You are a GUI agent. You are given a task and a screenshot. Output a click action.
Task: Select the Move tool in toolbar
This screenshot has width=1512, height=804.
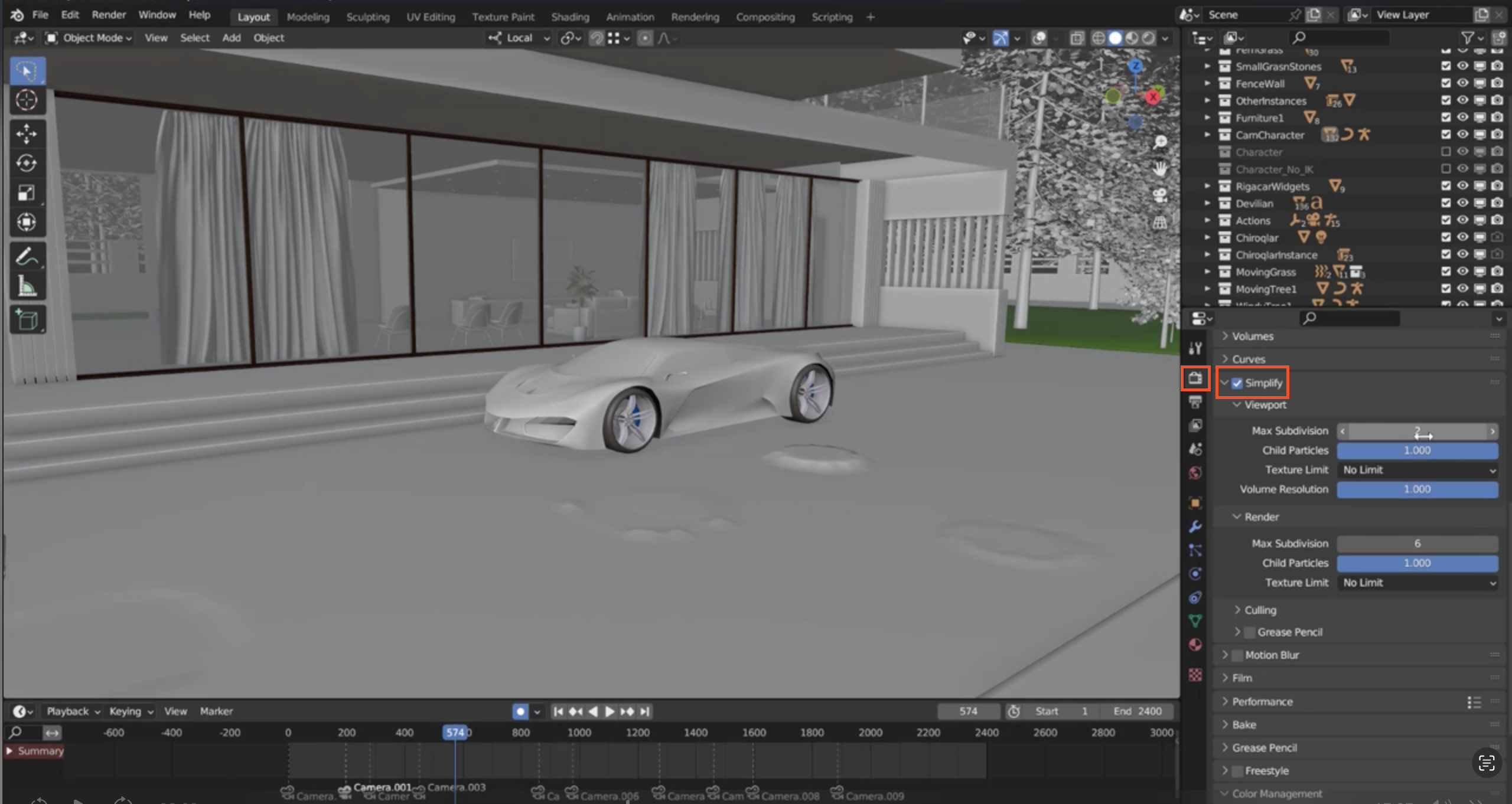[x=26, y=134]
